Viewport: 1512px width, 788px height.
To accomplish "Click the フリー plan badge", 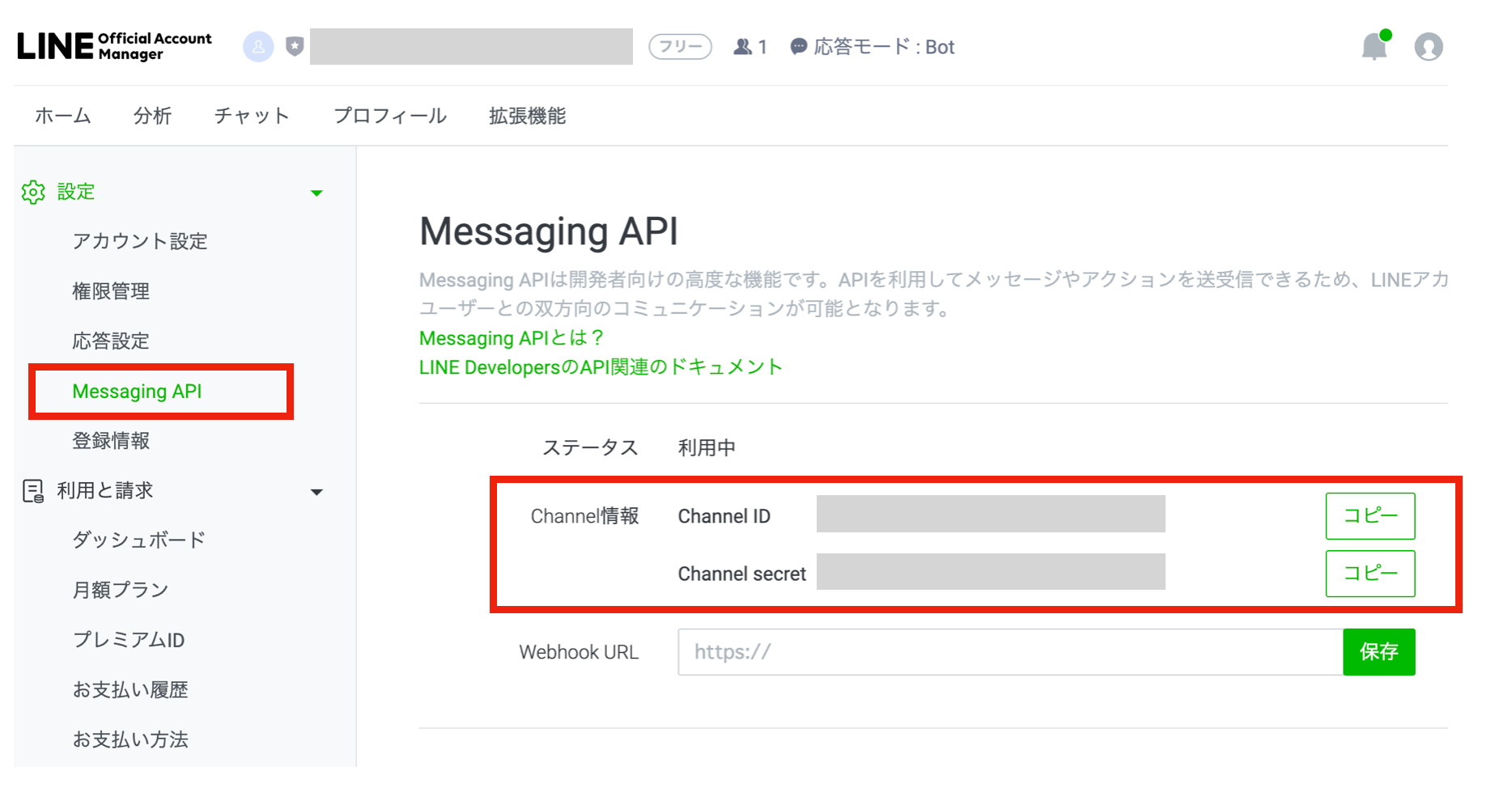I will (x=681, y=47).
